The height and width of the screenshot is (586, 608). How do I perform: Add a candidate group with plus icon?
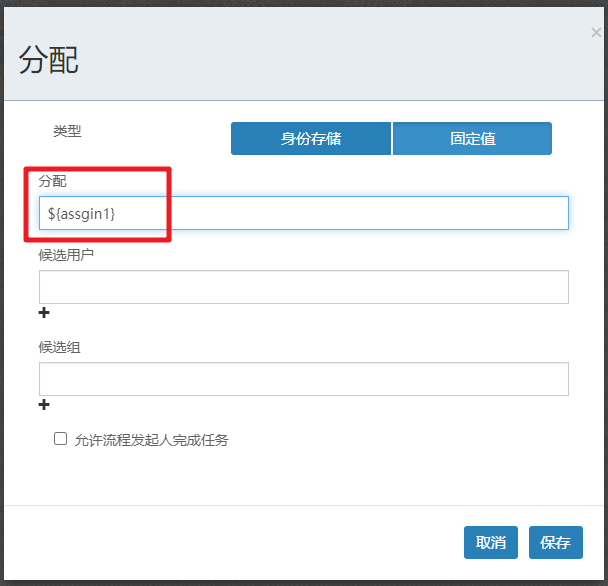pos(44,405)
